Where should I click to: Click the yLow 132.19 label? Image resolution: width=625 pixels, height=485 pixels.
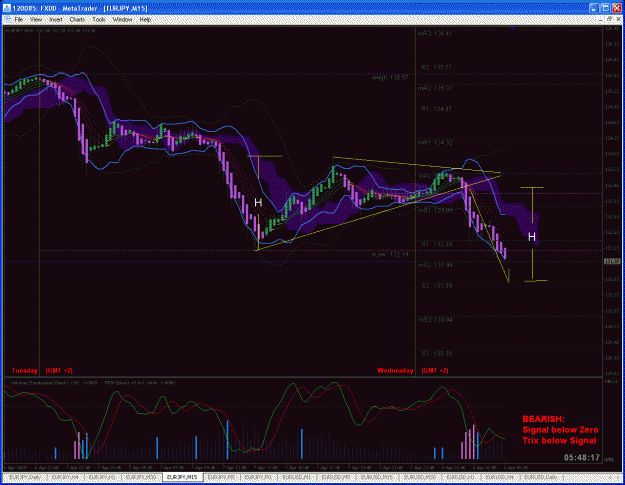click(390, 254)
